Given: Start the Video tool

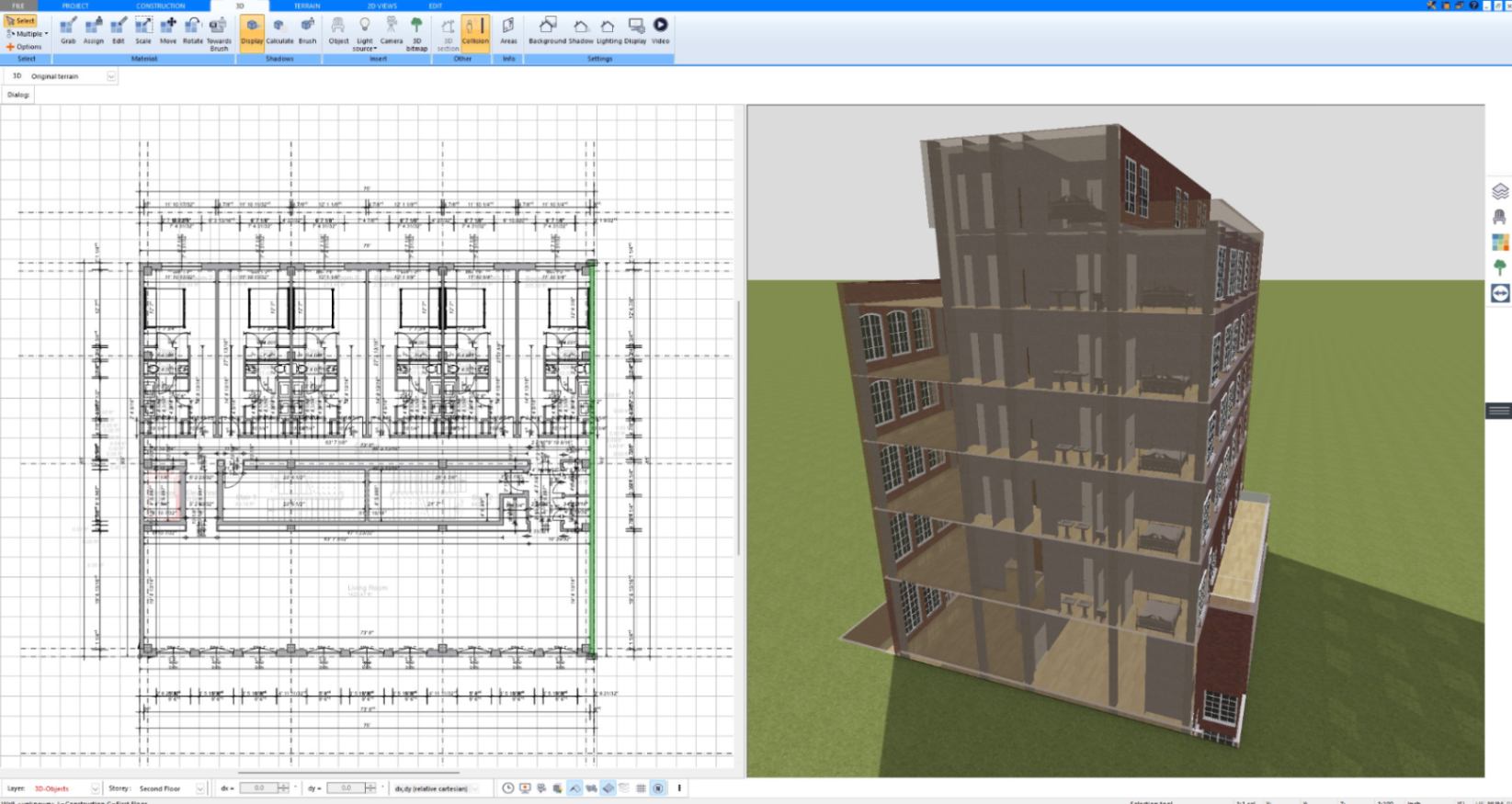Looking at the screenshot, I should [x=661, y=30].
